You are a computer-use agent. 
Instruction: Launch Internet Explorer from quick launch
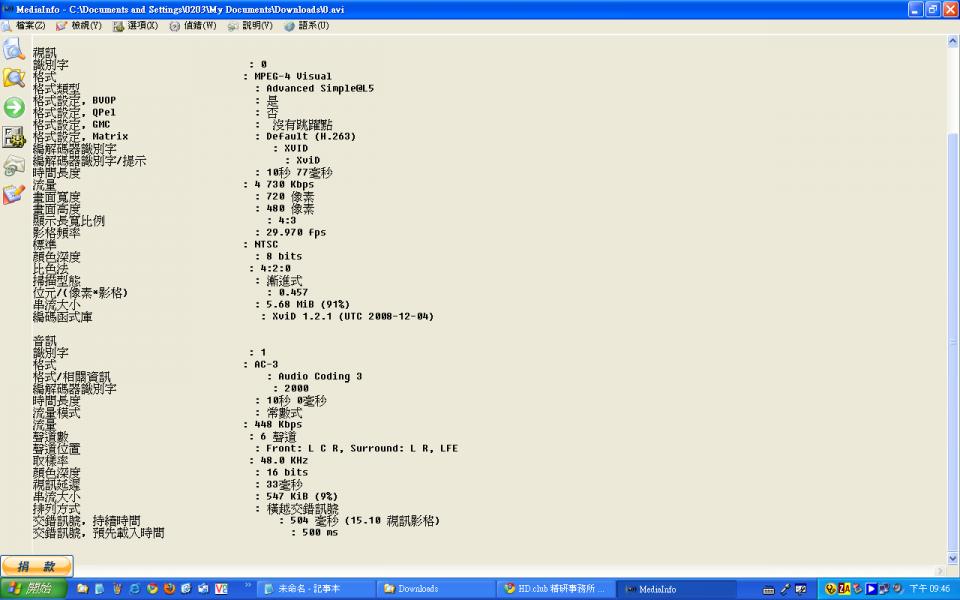[x=134, y=589]
